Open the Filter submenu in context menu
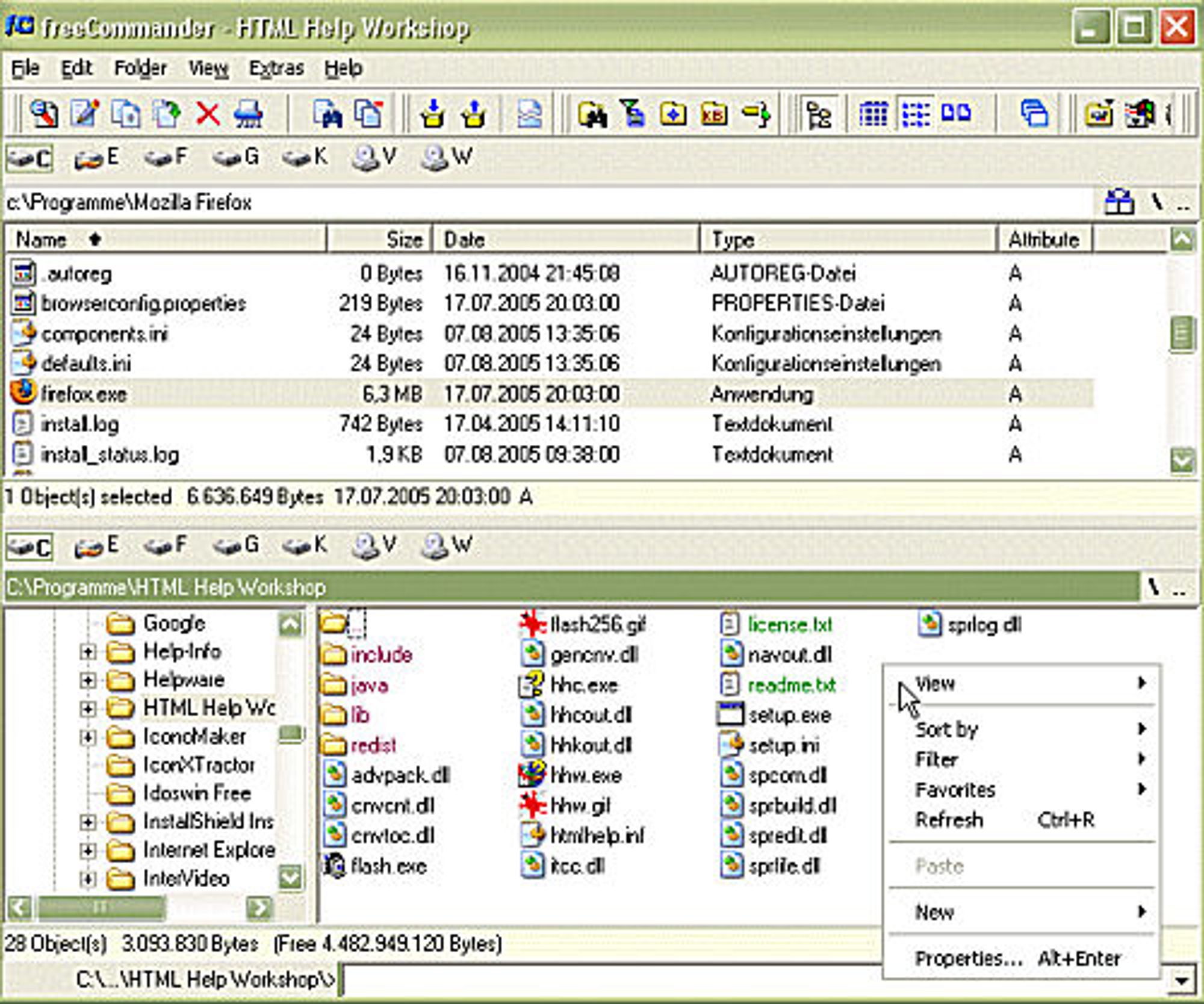Screen dimensions: 1204x1004 tap(1022, 760)
